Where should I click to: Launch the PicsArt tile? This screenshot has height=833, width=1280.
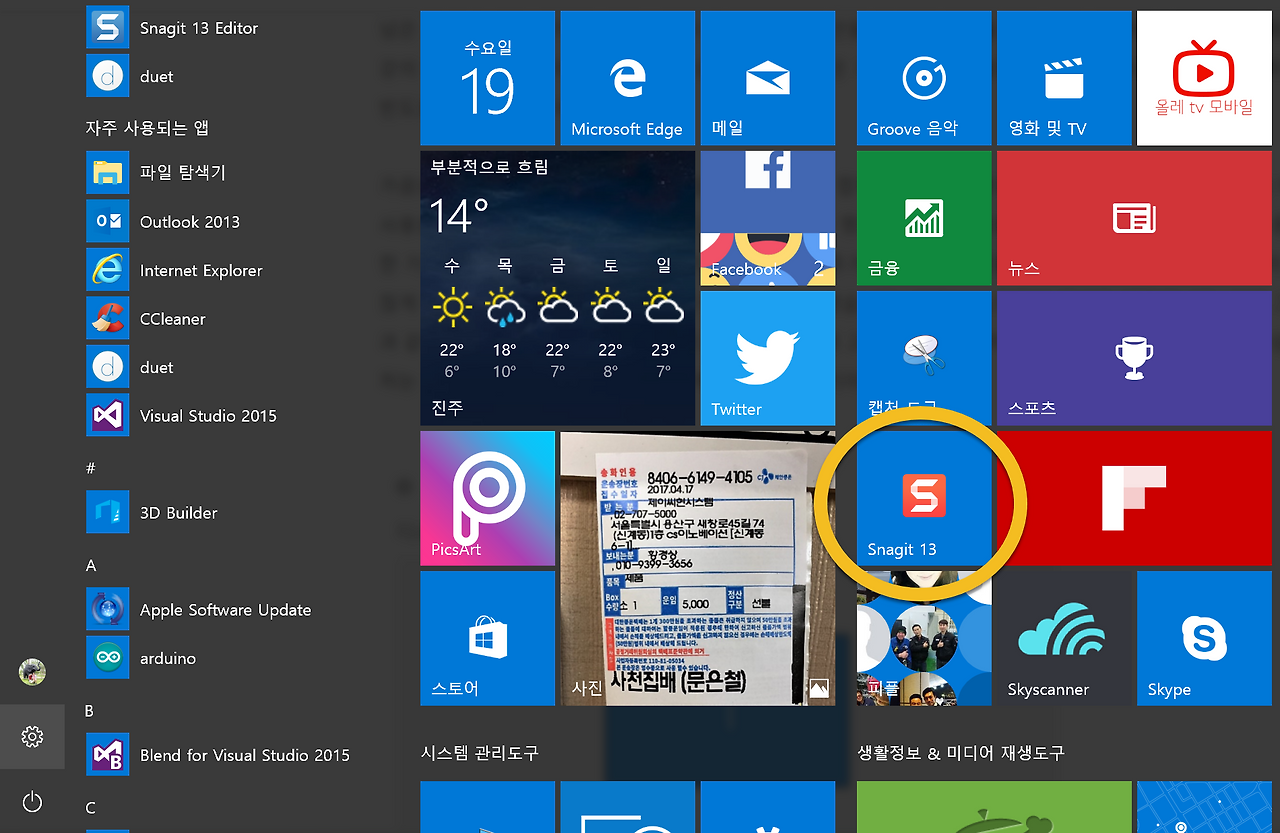point(487,498)
